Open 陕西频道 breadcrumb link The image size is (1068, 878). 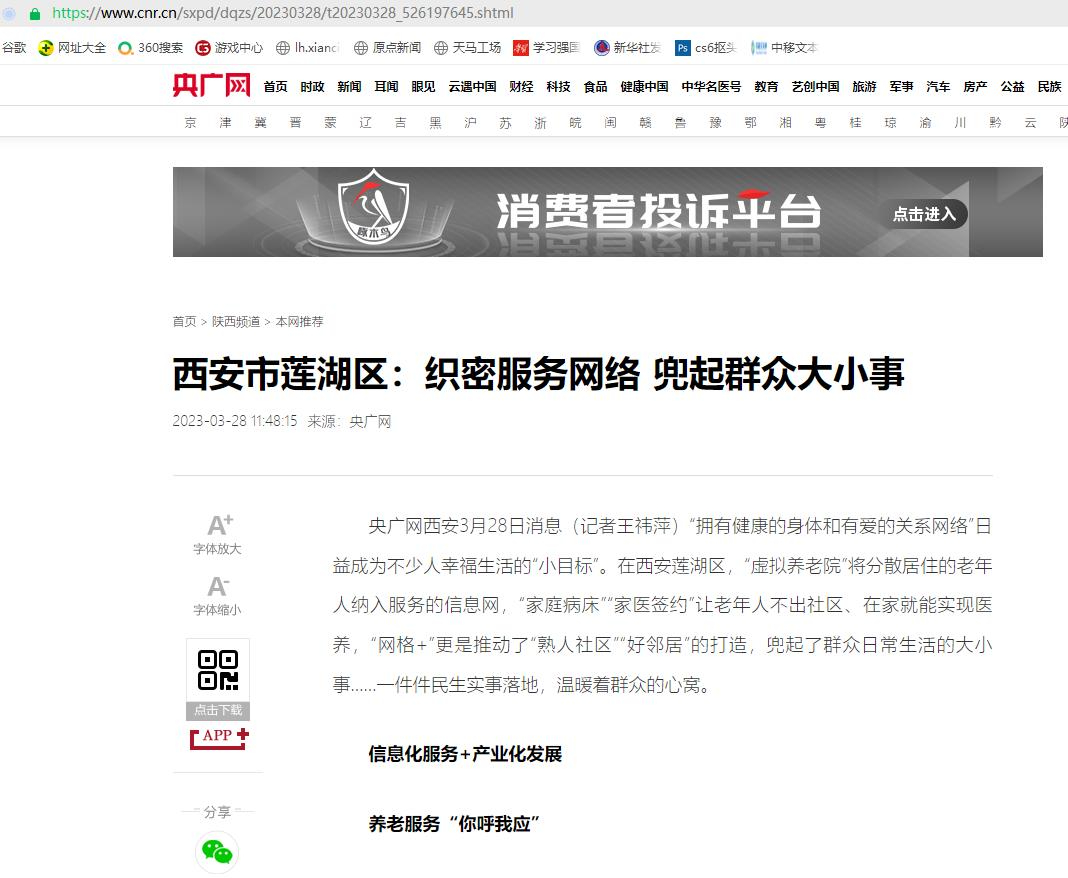[x=235, y=321]
